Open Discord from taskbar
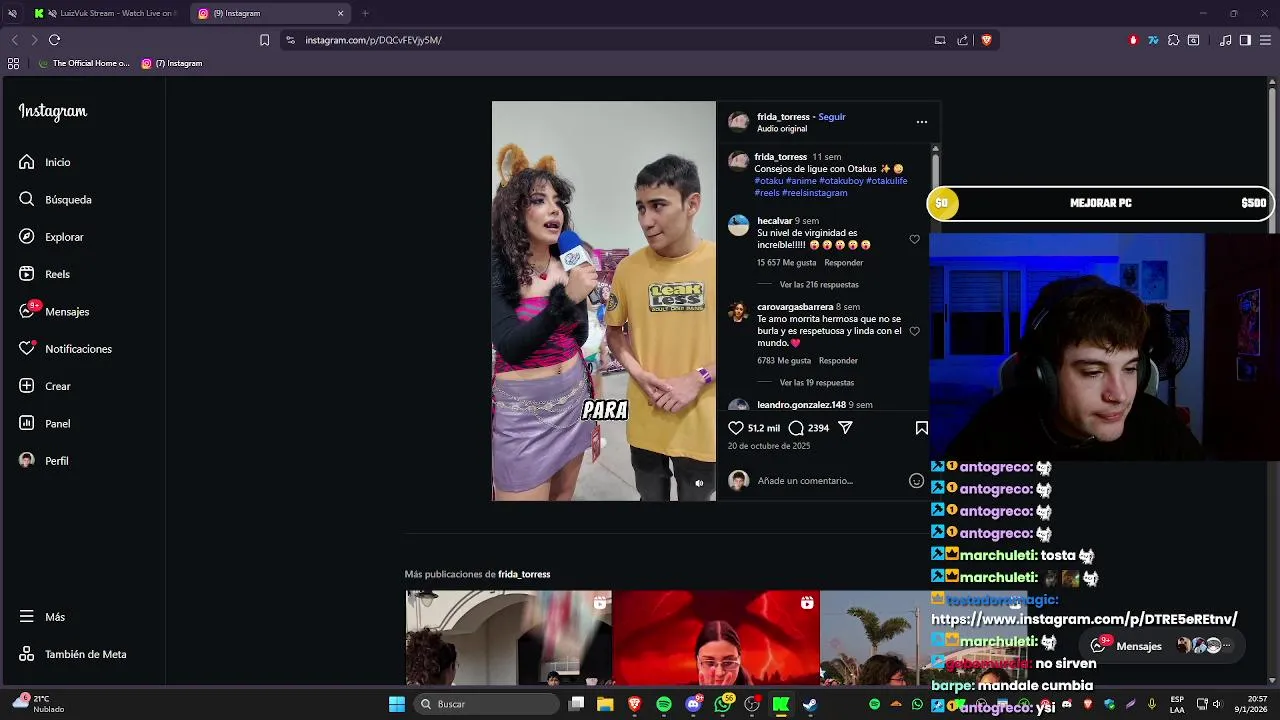1280x720 pixels. pos(694,704)
